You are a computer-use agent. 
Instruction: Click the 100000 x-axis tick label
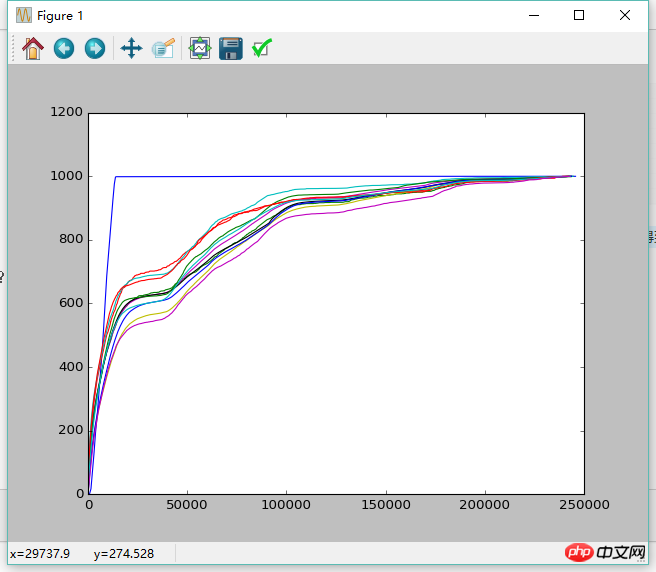click(x=287, y=507)
